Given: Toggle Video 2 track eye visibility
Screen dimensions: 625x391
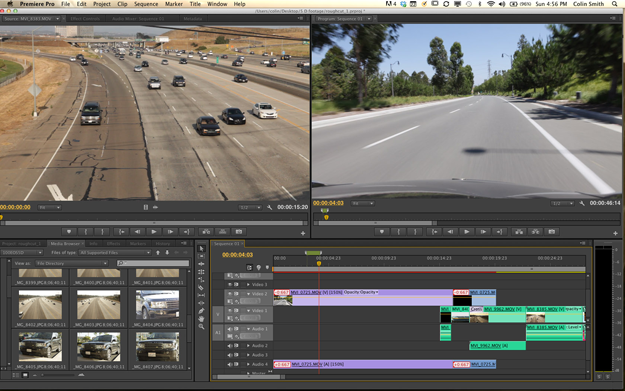Looking at the screenshot, I should [x=230, y=294].
